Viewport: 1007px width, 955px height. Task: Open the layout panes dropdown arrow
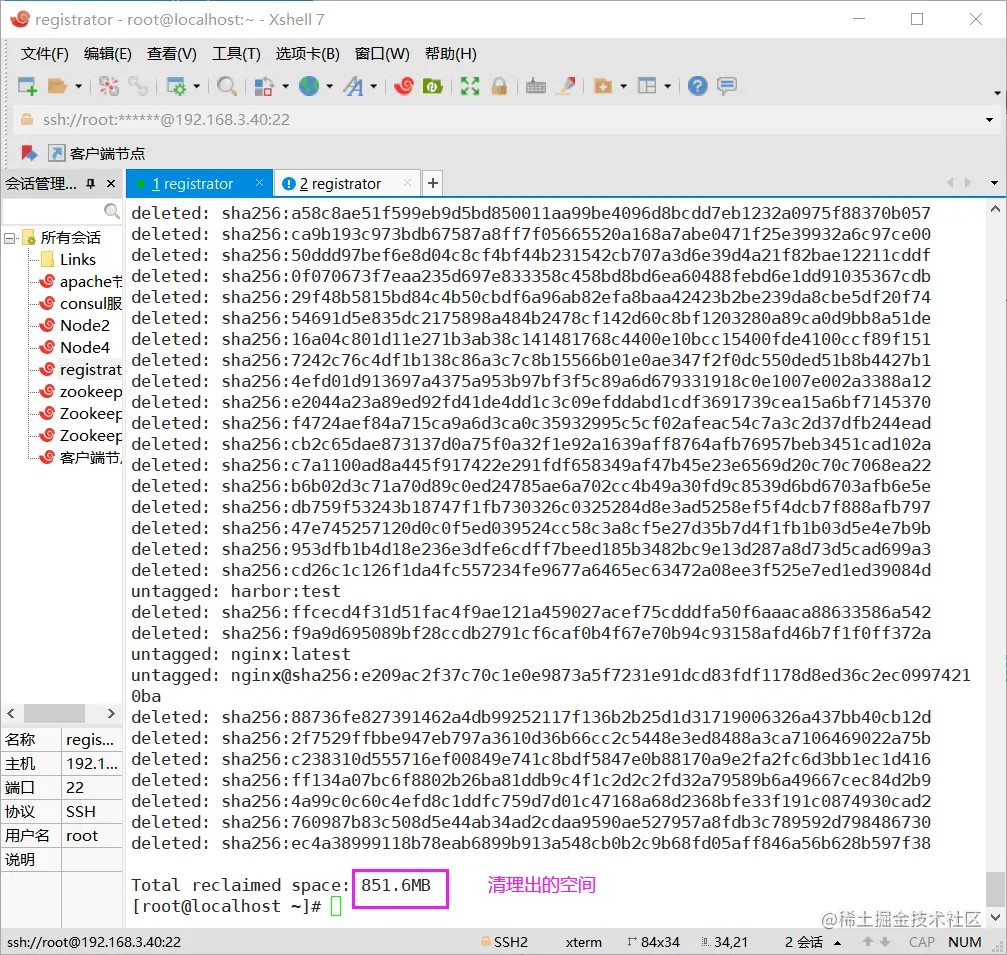point(668,86)
